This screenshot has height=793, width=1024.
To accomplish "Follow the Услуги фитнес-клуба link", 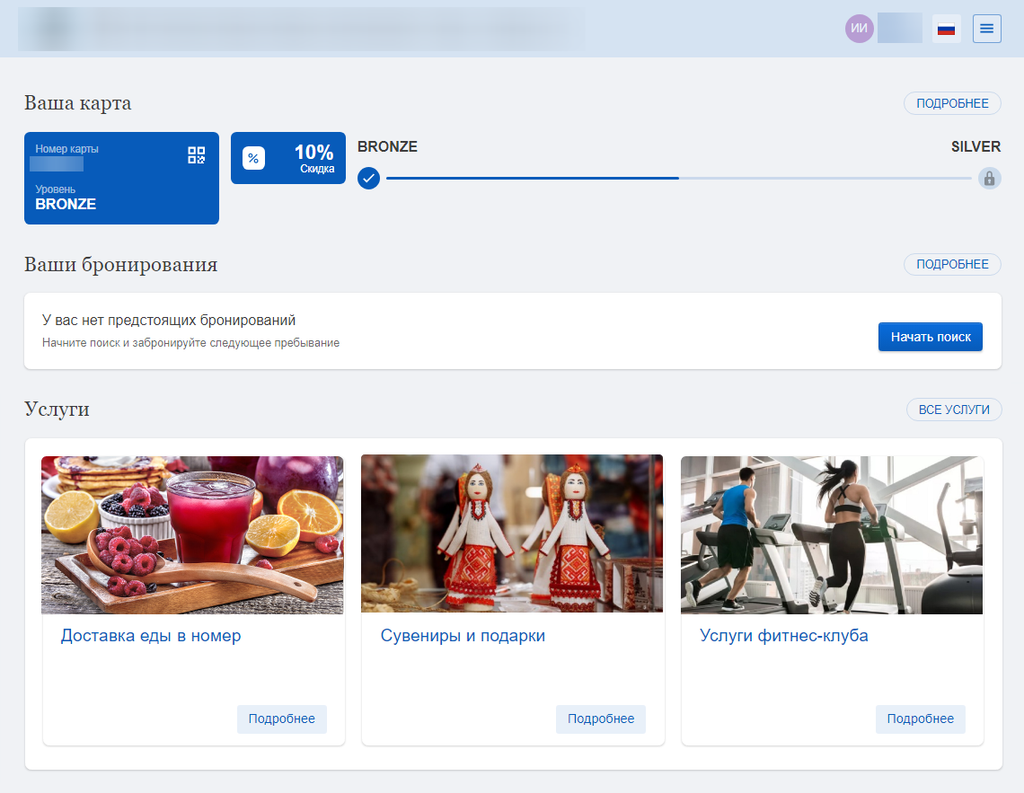I will point(784,636).
